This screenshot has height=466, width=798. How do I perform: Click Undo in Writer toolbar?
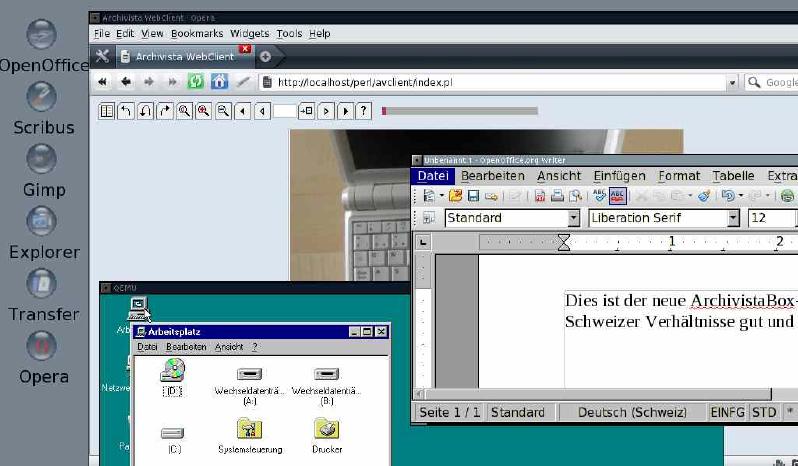click(728, 196)
